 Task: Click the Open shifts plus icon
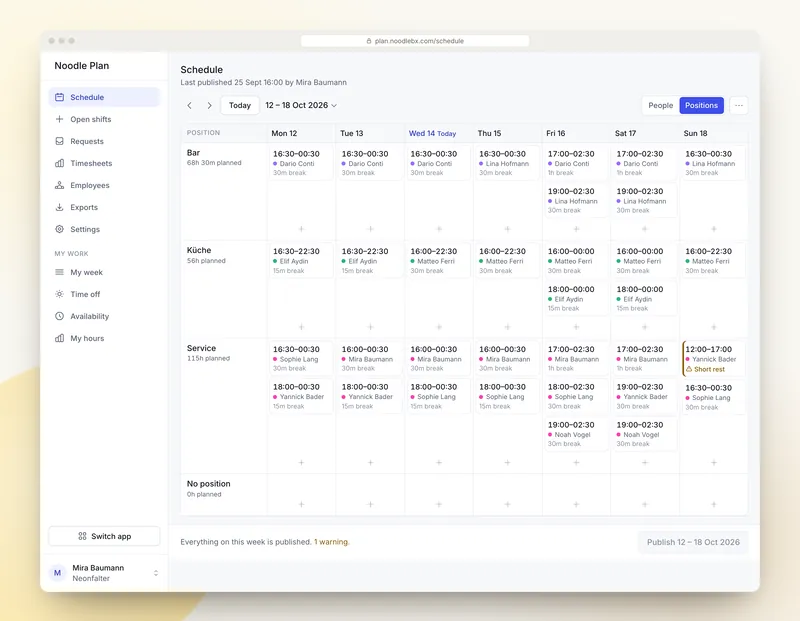(60, 119)
